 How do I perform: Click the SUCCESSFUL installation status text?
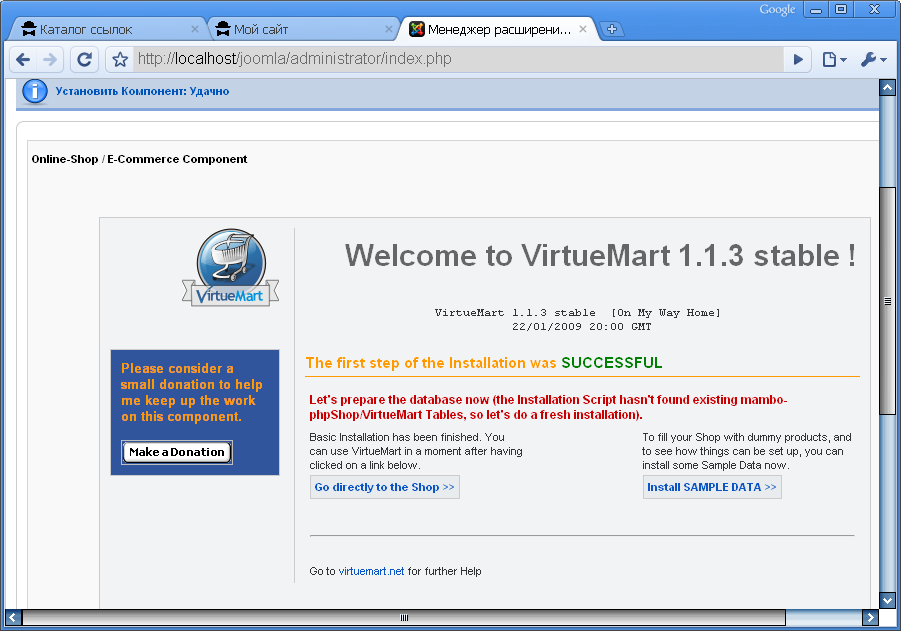(x=611, y=363)
